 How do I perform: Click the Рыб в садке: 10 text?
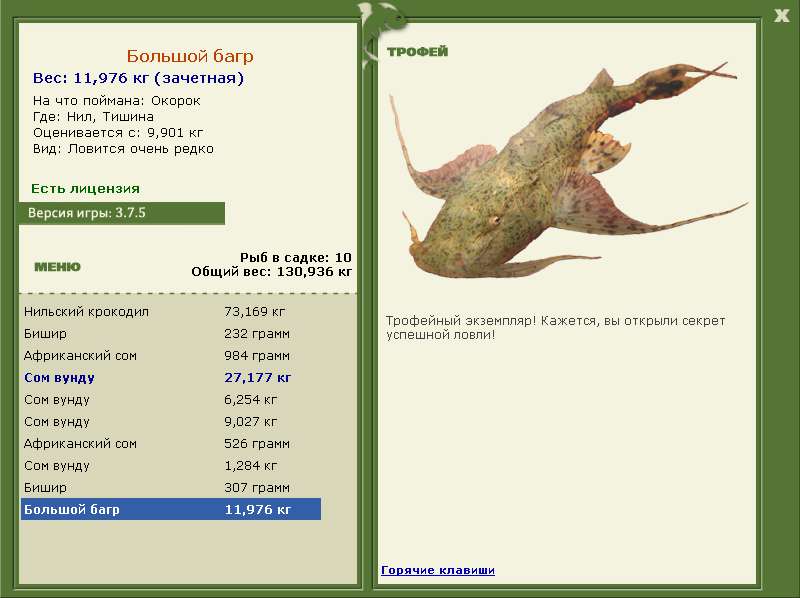click(x=296, y=257)
